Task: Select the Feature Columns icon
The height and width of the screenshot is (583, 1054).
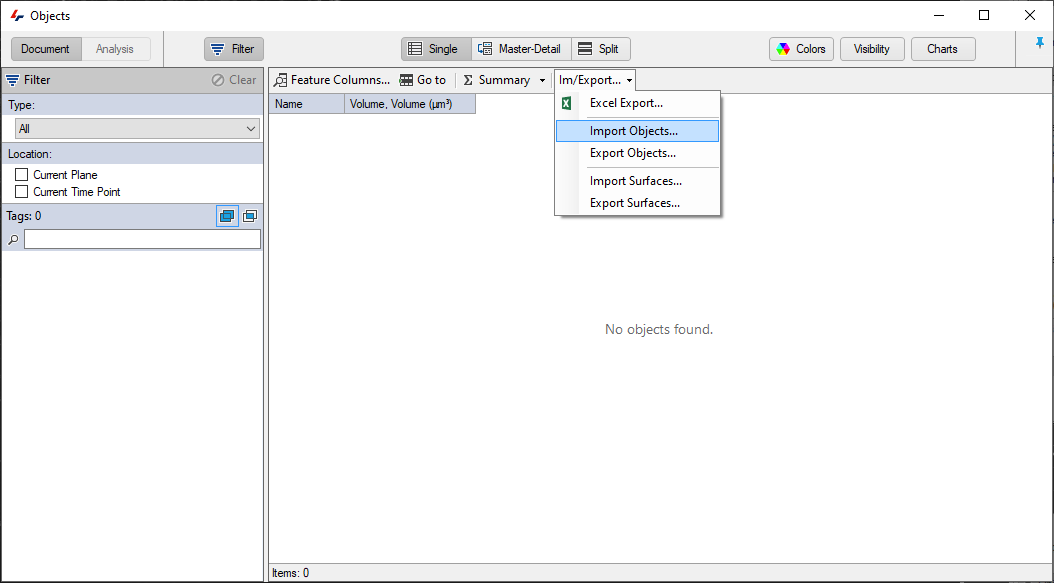Action: (x=280, y=80)
